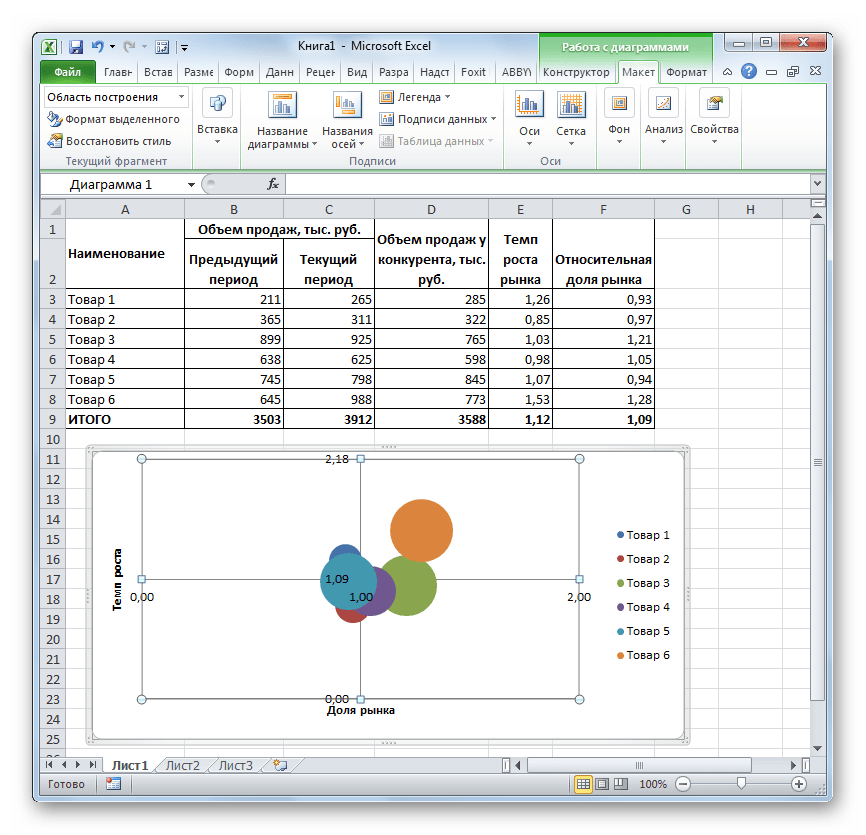Viewport: 866px width, 835px height.
Task: Select the orange Товар 6 bubble
Action: tap(421, 530)
